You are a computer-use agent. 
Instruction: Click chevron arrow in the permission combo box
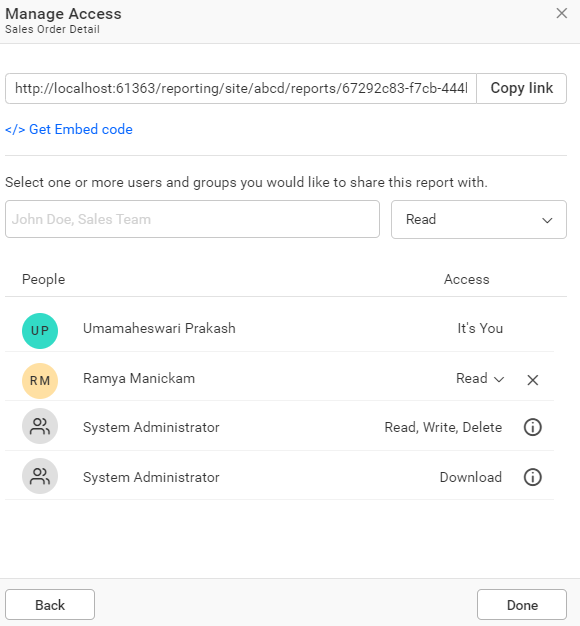point(547,220)
